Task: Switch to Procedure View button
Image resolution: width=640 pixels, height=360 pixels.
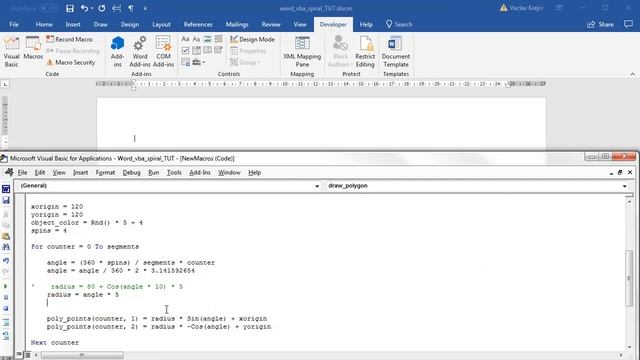Action: pos(19,355)
